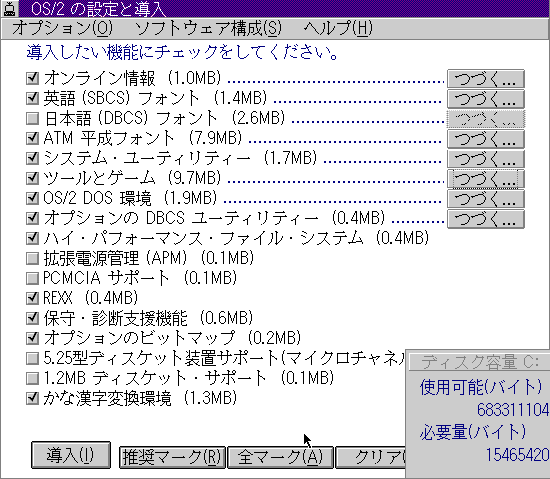Click つづく... button for 英語 (SBCS) フォント

point(486,99)
